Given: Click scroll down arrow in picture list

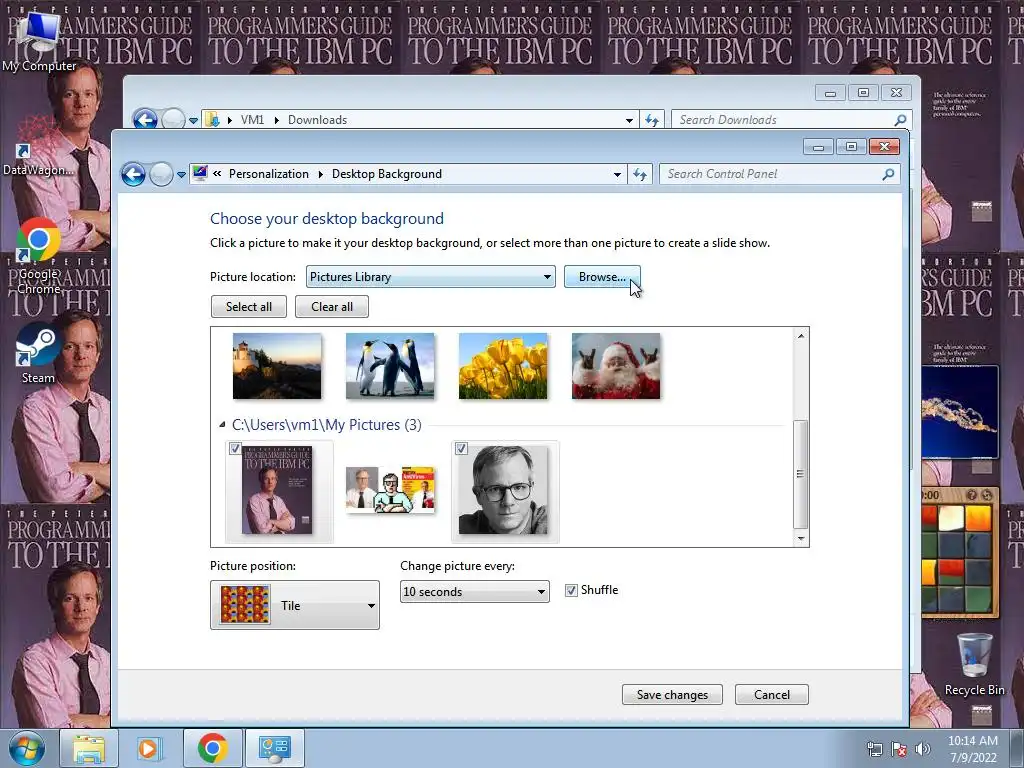Looking at the screenshot, I should coord(801,539).
